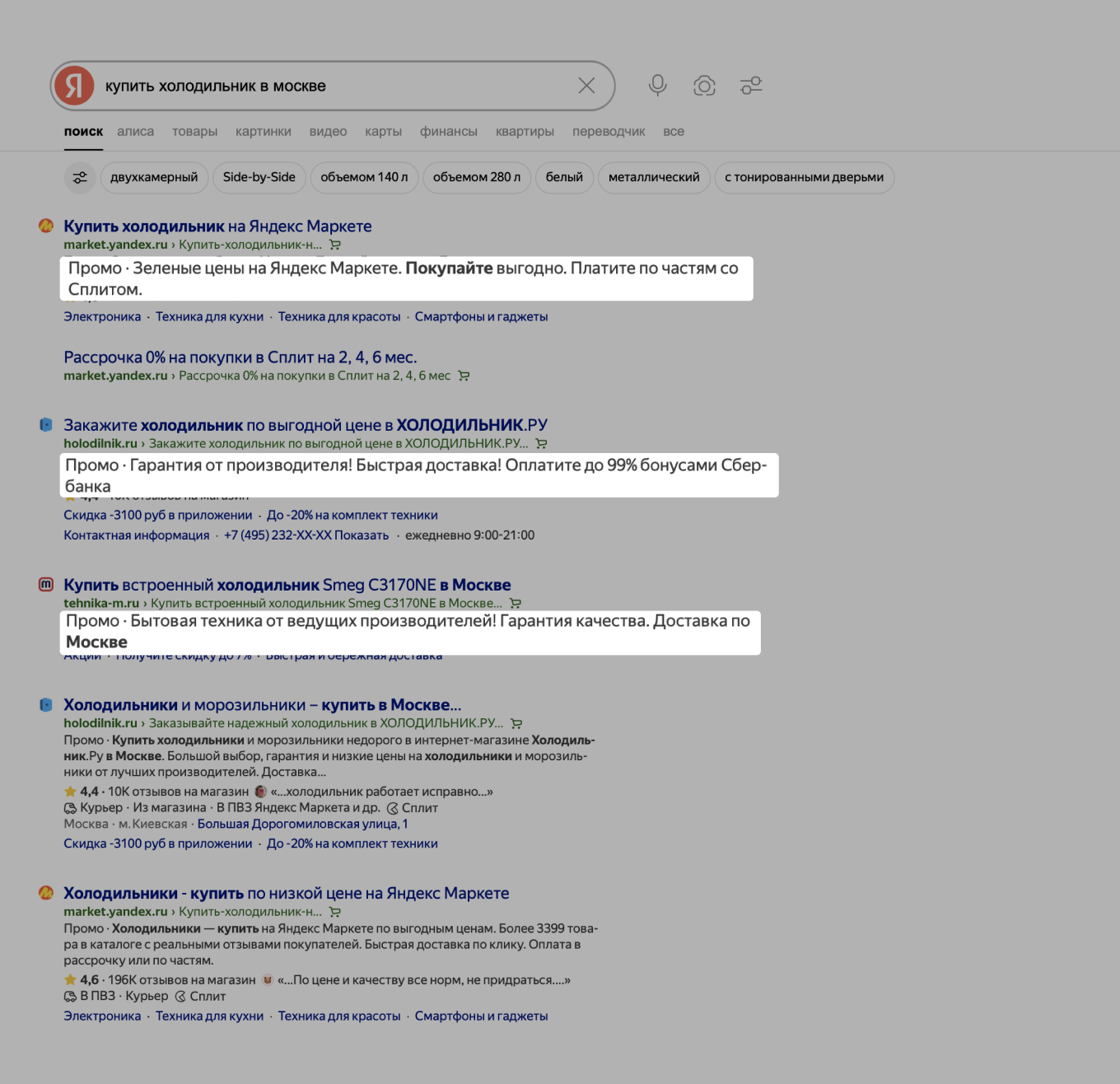The image size is (1120, 1084).
Task: Click the search query input field
Action: pyautogui.click(x=334, y=86)
